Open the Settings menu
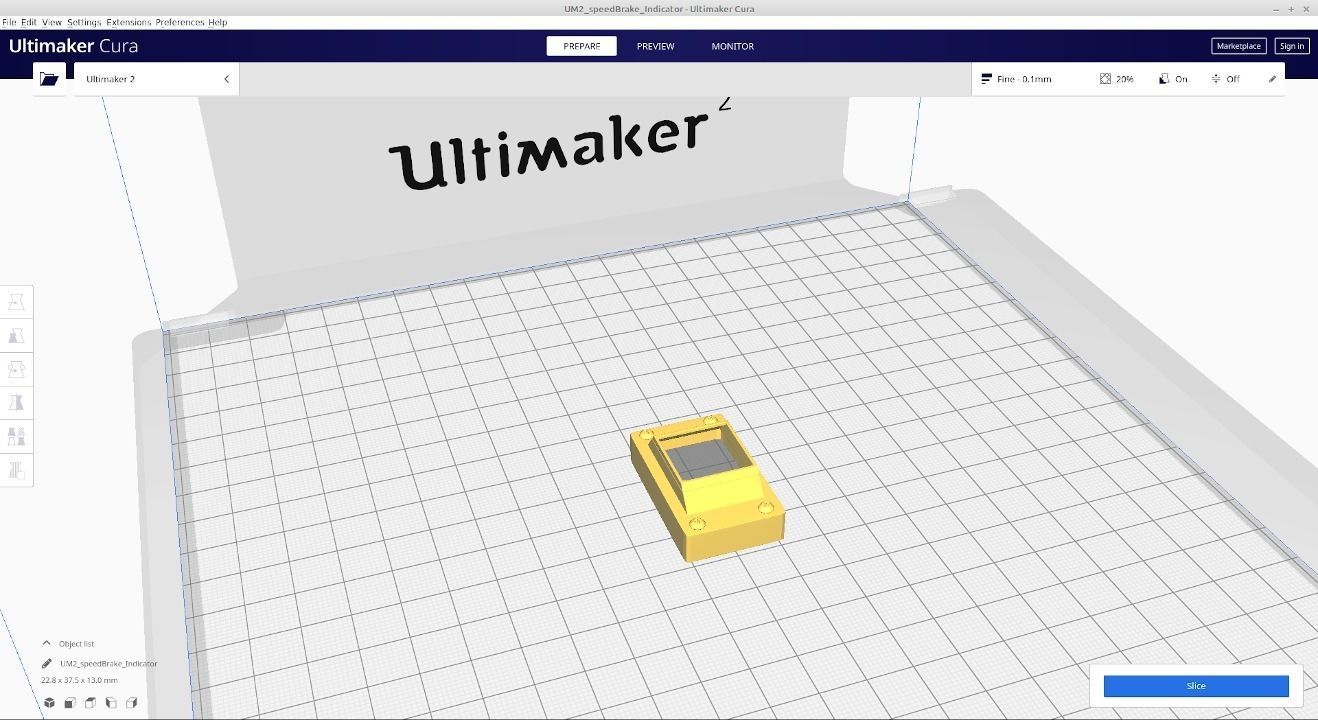The image size is (1318, 720). tap(84, 22)
